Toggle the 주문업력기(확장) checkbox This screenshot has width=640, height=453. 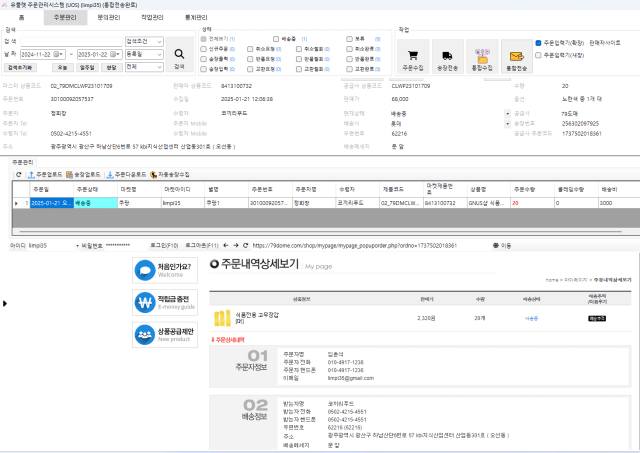coord(539,43)
